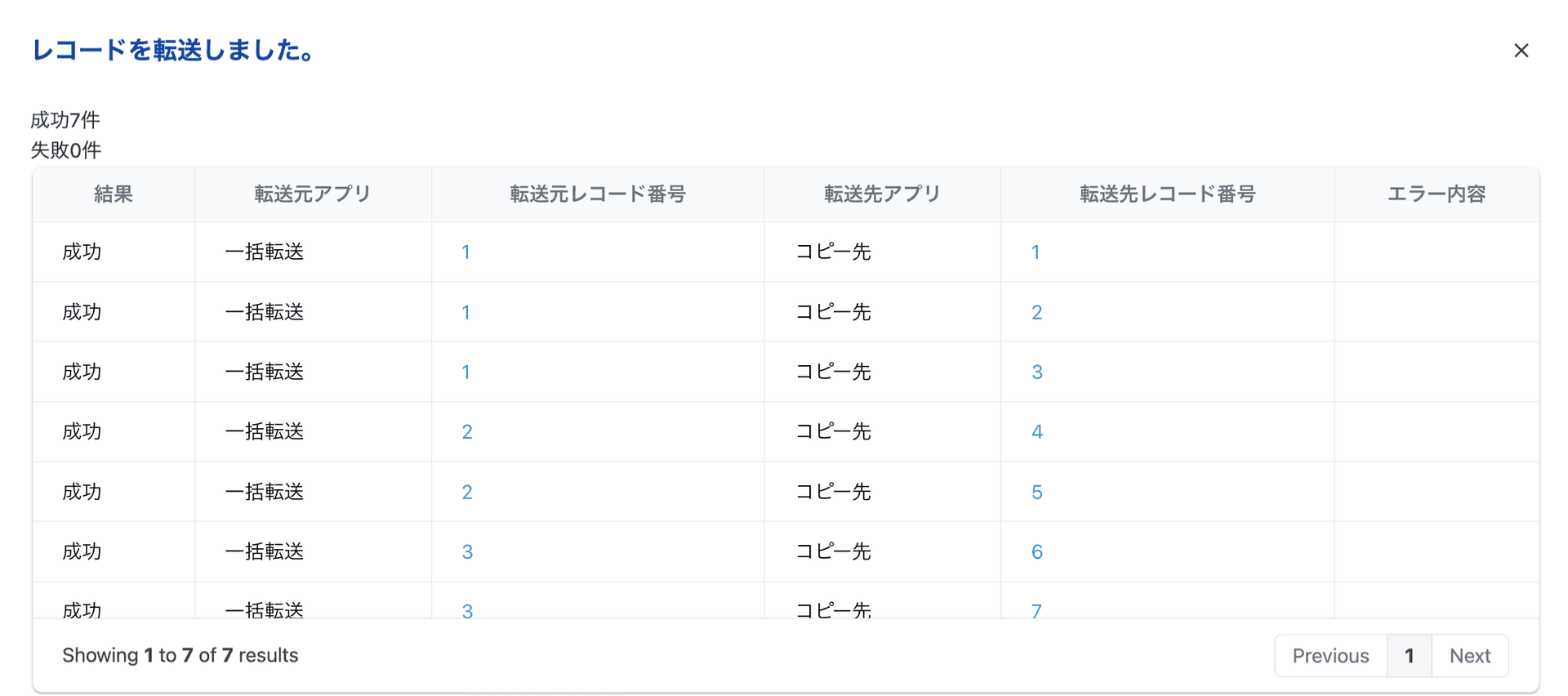
Task: Click コピー先 in row with destination record 3
Action: click(833, 372)
